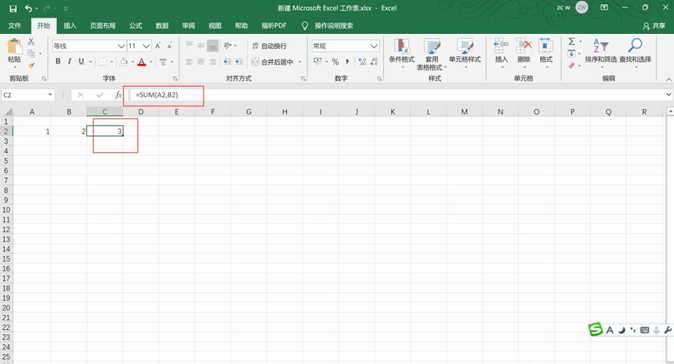Click the Increase Decimal icon
Screen dimensions: 674x364
362,61
